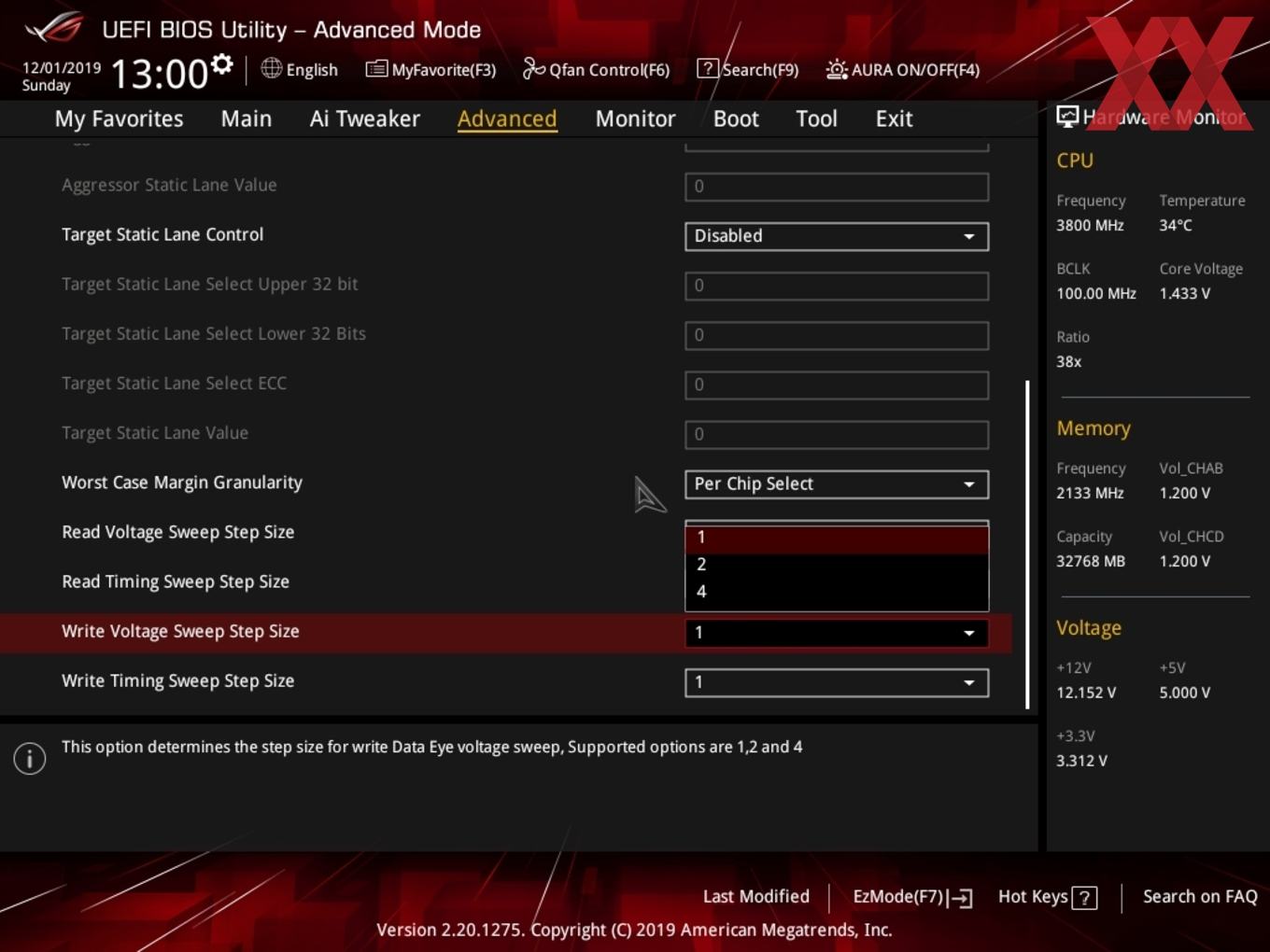The image size is (1270, 952).
Task: Open MyFavorite(F3) list icon
Action: coord(376,69)
